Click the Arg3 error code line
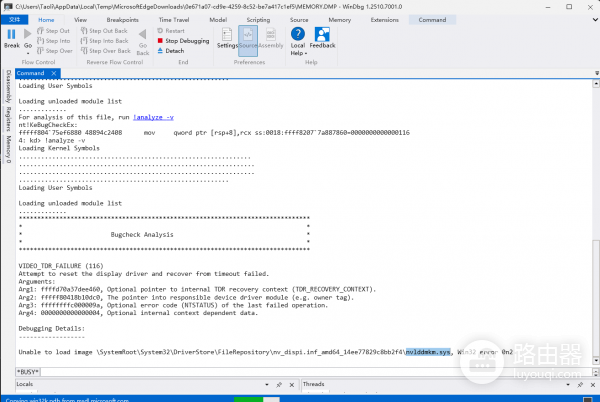The height and width of the screenshot is (402, 600). (x=173, y=305)
